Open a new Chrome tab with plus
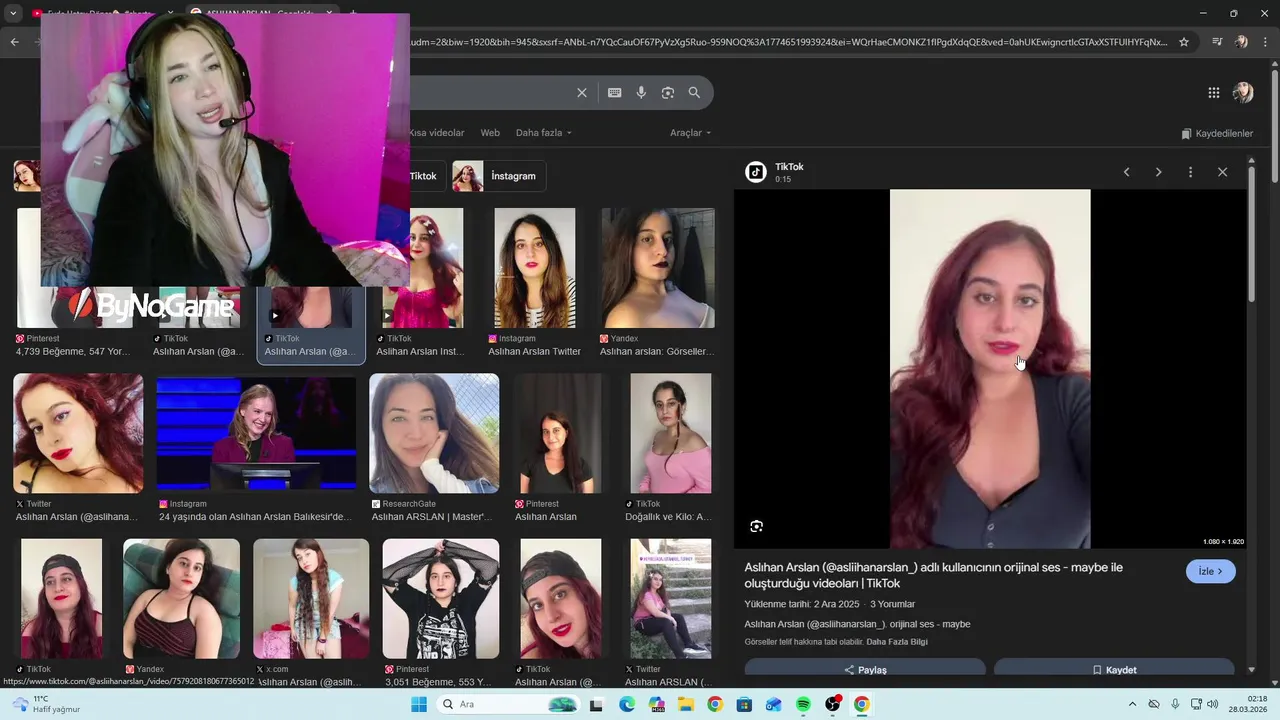 pyautogui.click(x=352, y=13)
